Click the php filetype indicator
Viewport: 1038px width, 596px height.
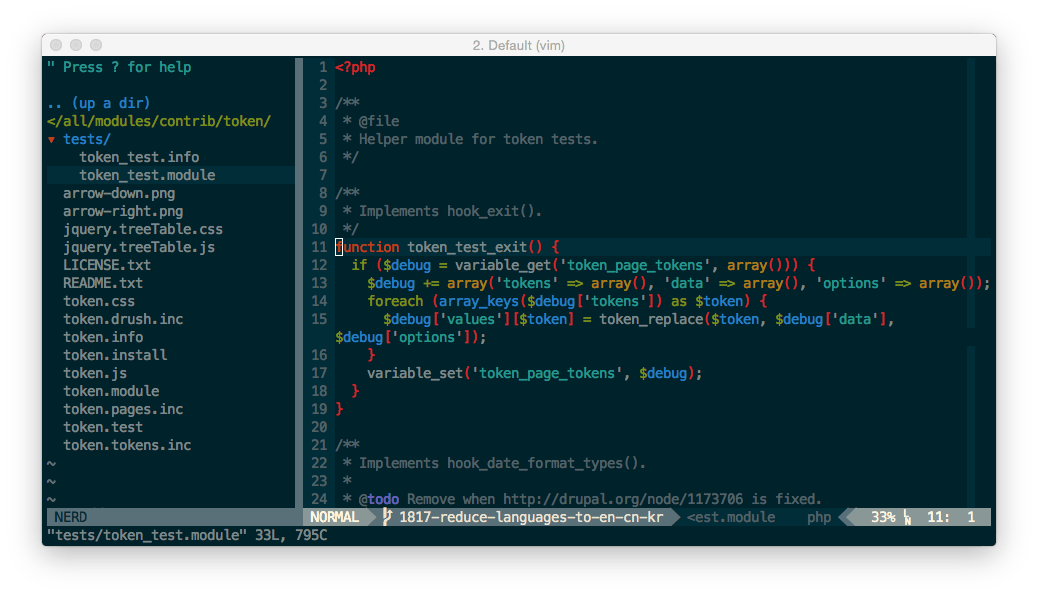(819, 517)
